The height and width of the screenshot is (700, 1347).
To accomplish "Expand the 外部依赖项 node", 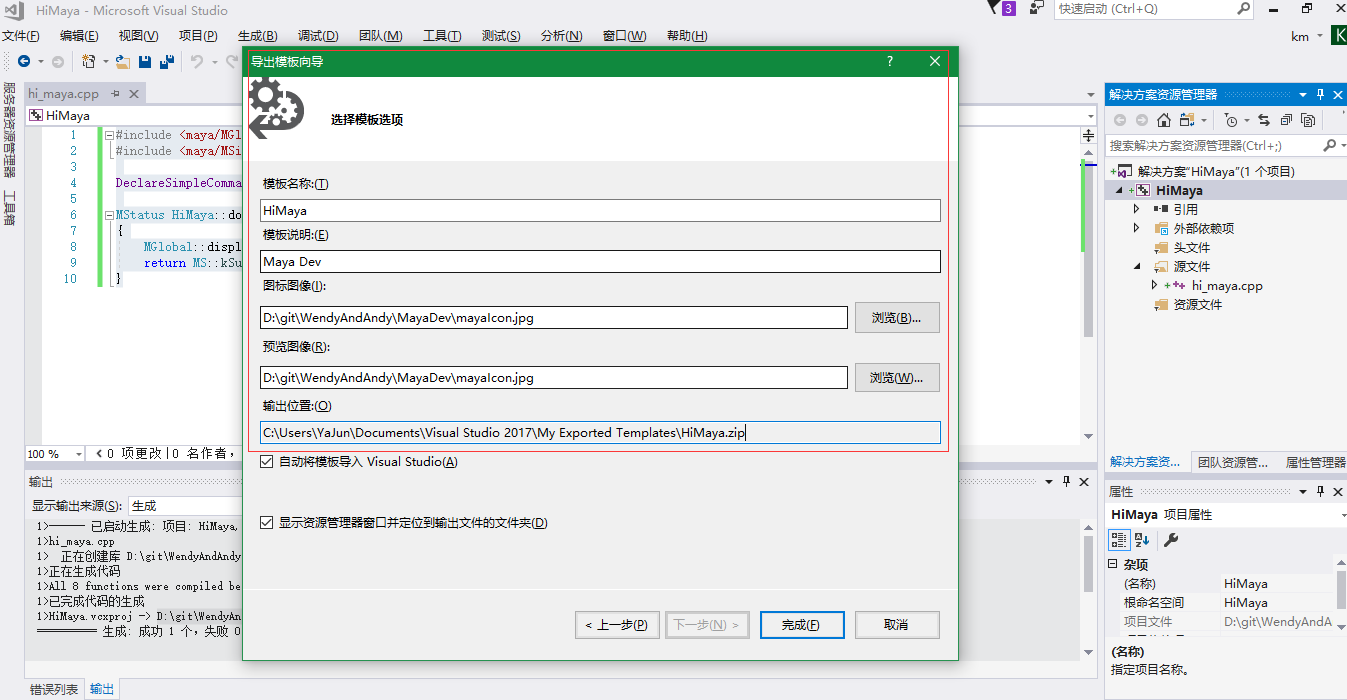I will (1136, 228).
